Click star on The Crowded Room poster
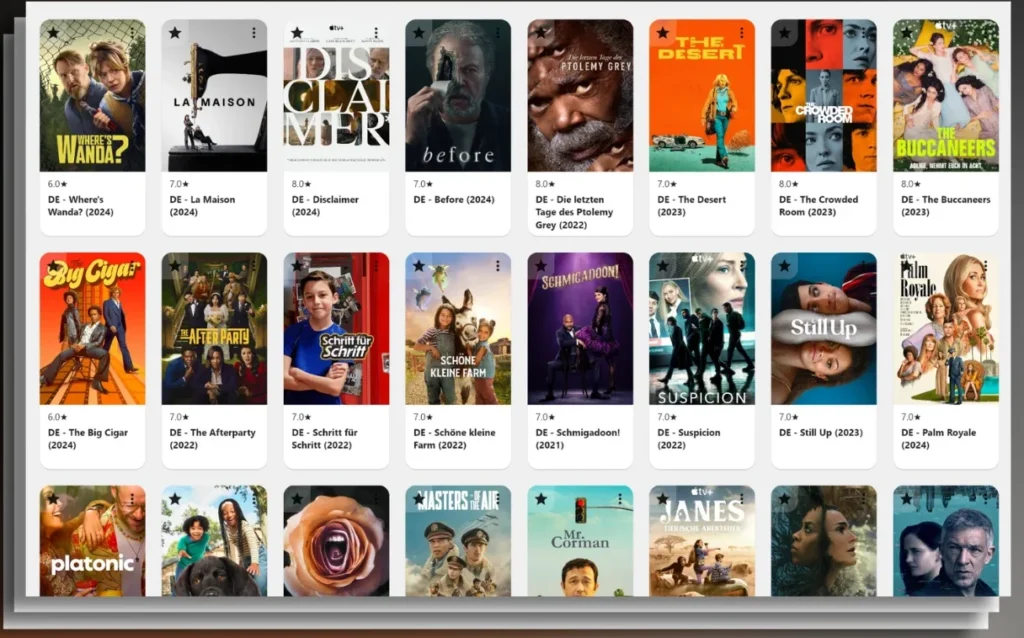Screen dimensions: 1024x638 pos(785,33)
